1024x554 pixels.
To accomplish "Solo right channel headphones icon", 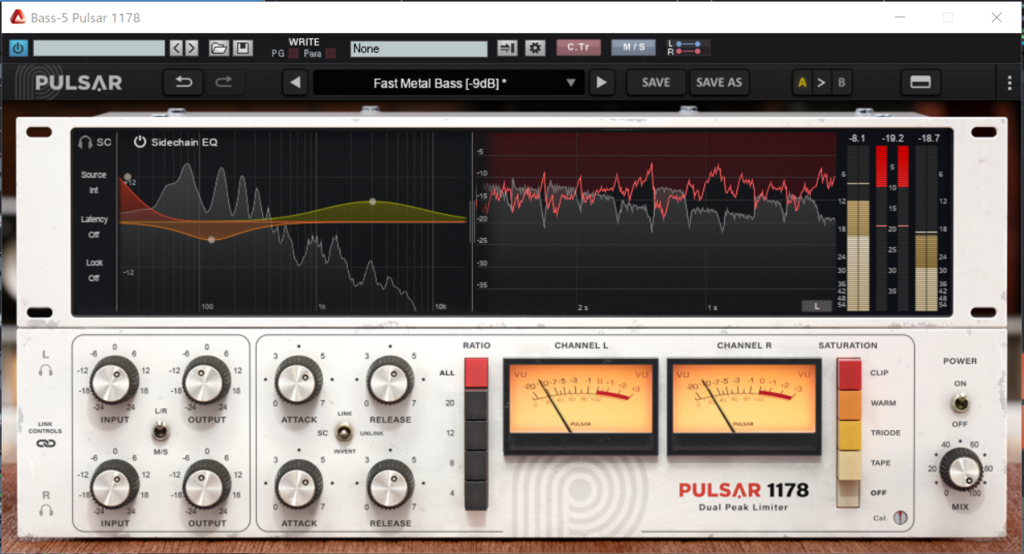I will coord(46,510).
